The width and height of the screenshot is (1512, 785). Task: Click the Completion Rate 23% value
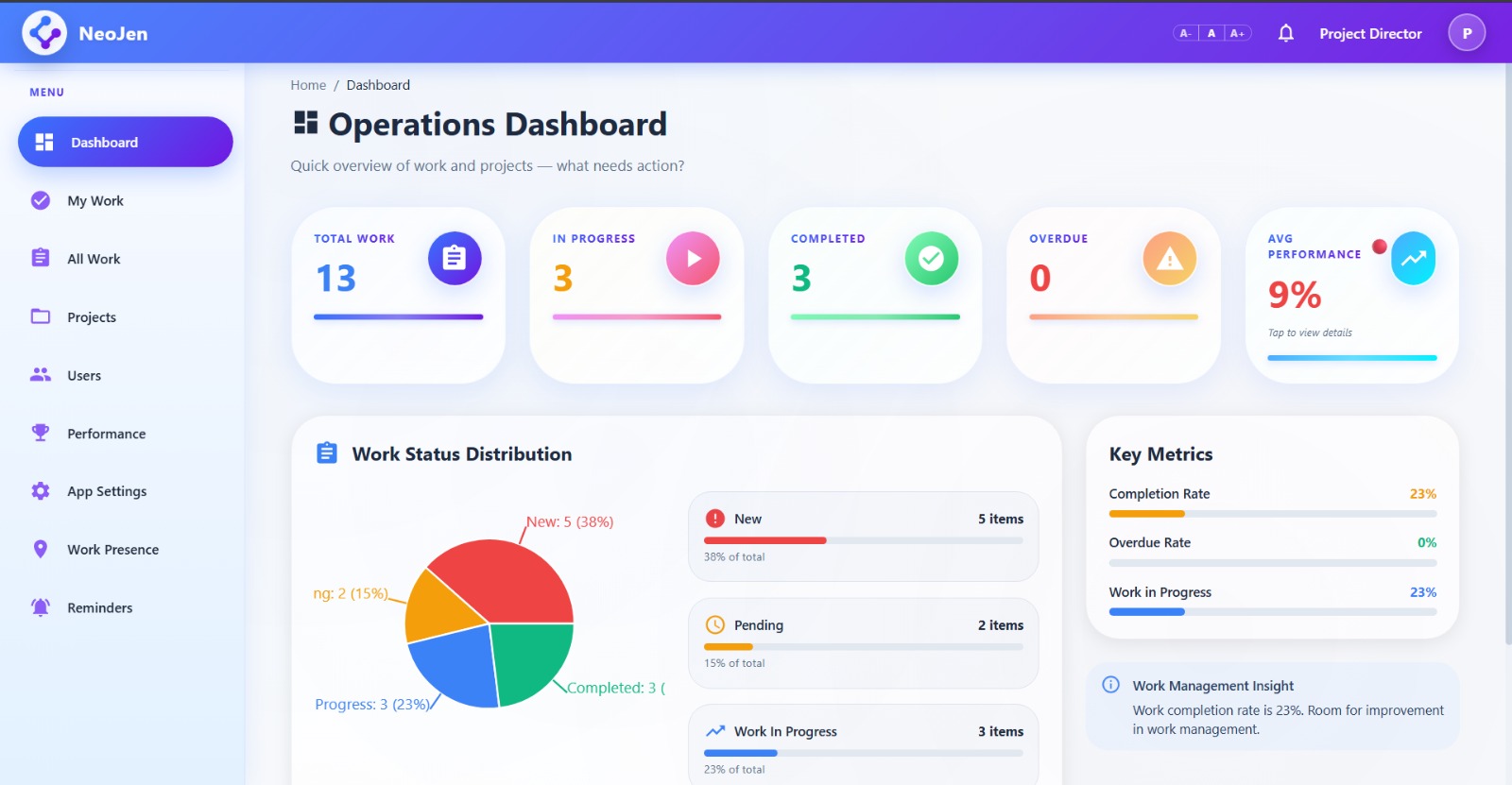click(1423, 493)
